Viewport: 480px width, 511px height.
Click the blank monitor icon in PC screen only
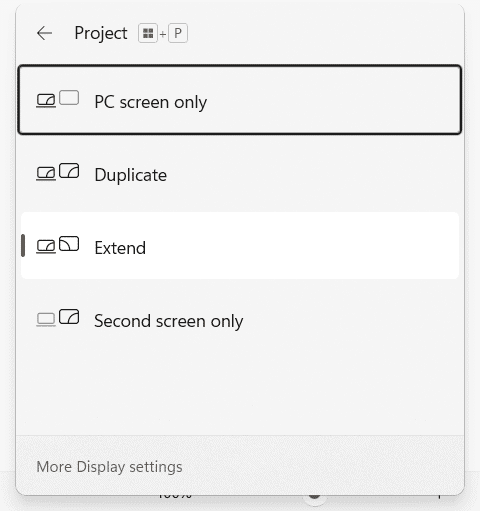click(x=69, y=98)
